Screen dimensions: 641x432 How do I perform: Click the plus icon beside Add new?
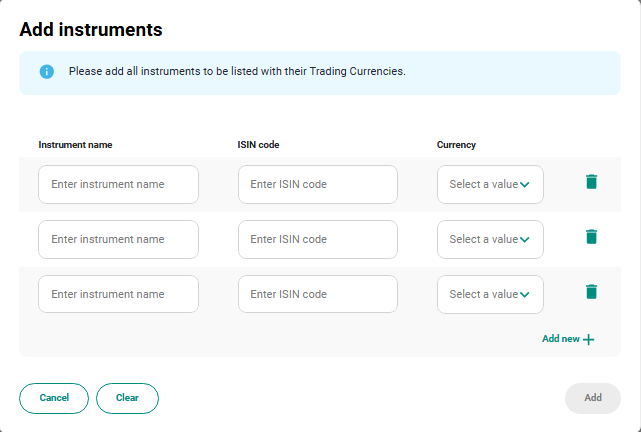click(x=588, y=340)
